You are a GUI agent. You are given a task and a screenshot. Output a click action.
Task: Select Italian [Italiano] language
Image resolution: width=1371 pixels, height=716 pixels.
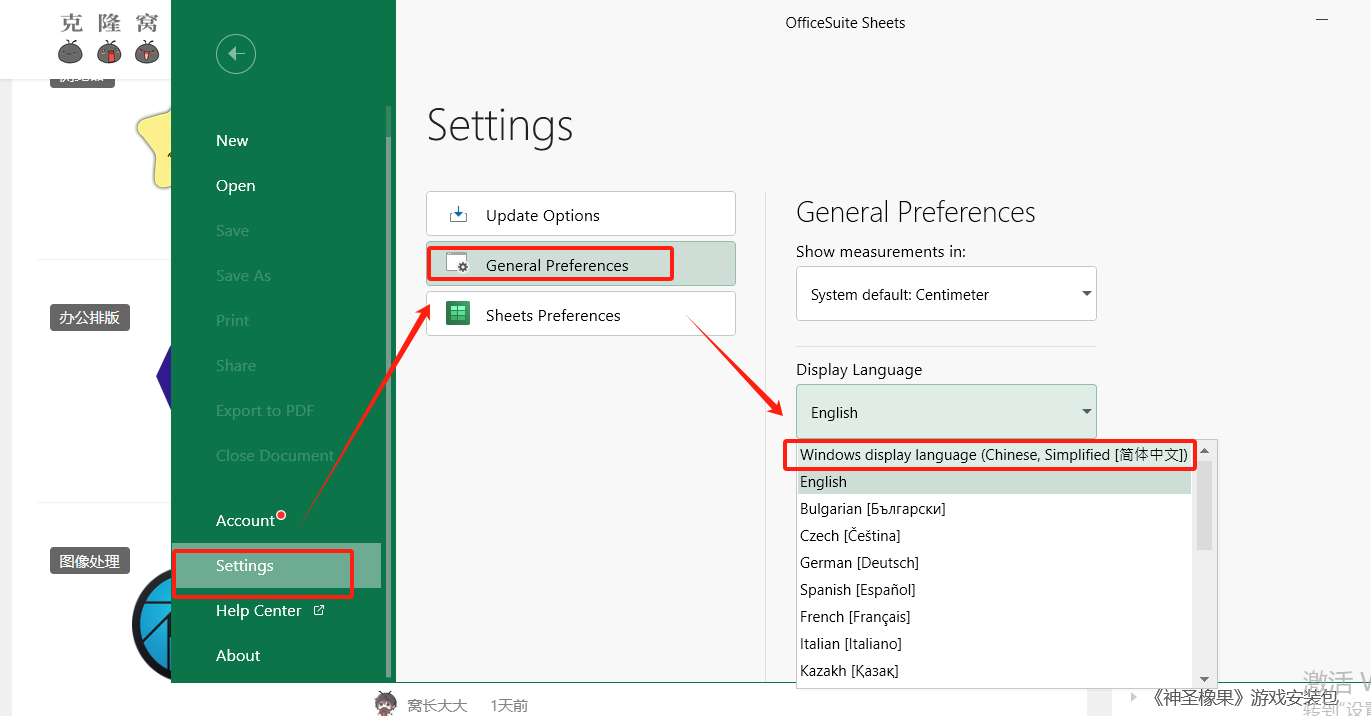(x=994, y=644)
